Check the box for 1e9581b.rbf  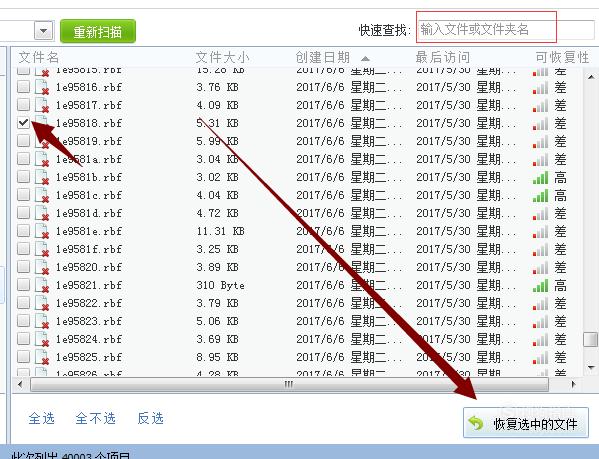click(x=24, y=177)
